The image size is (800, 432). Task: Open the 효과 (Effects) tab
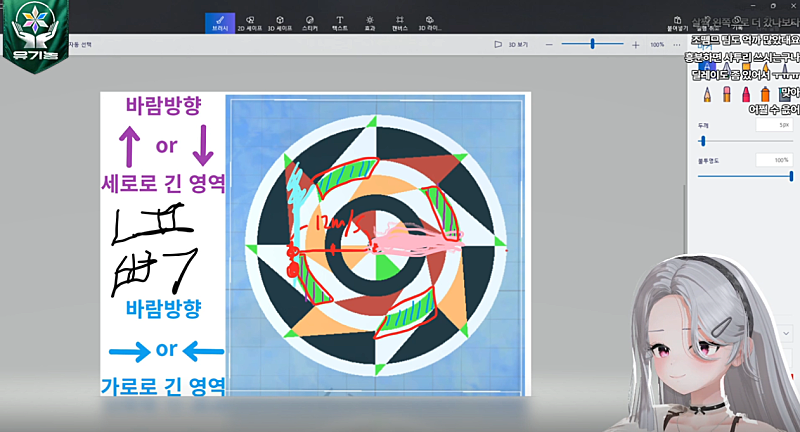(x=369, y=23)
